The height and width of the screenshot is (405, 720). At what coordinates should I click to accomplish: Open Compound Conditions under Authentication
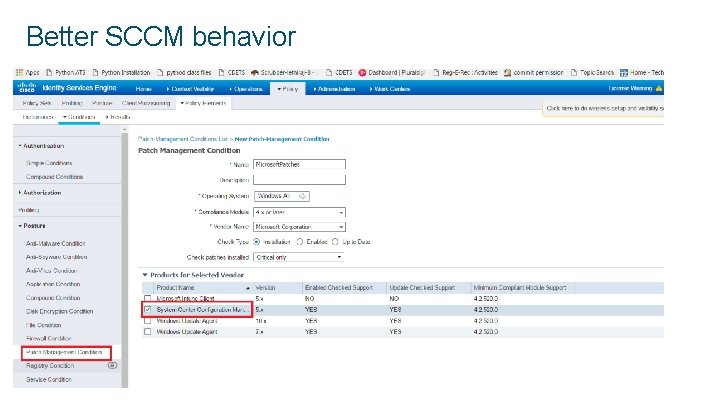click(54, 177)
